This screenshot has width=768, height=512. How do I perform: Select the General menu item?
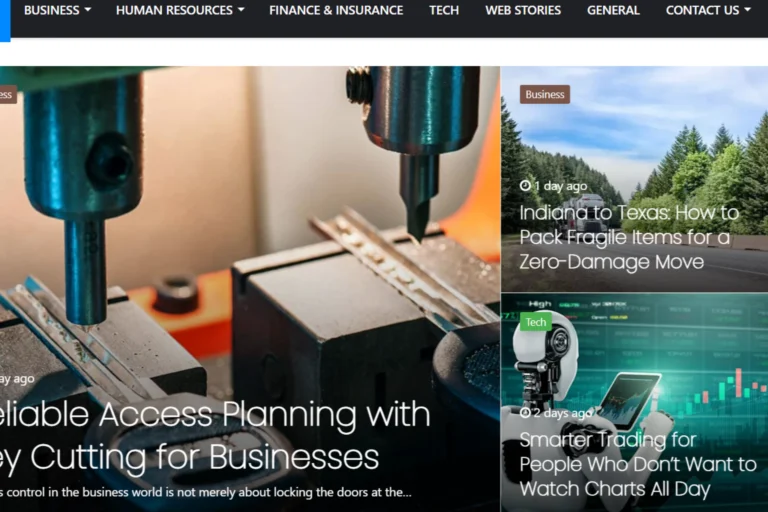click(613, 10)
